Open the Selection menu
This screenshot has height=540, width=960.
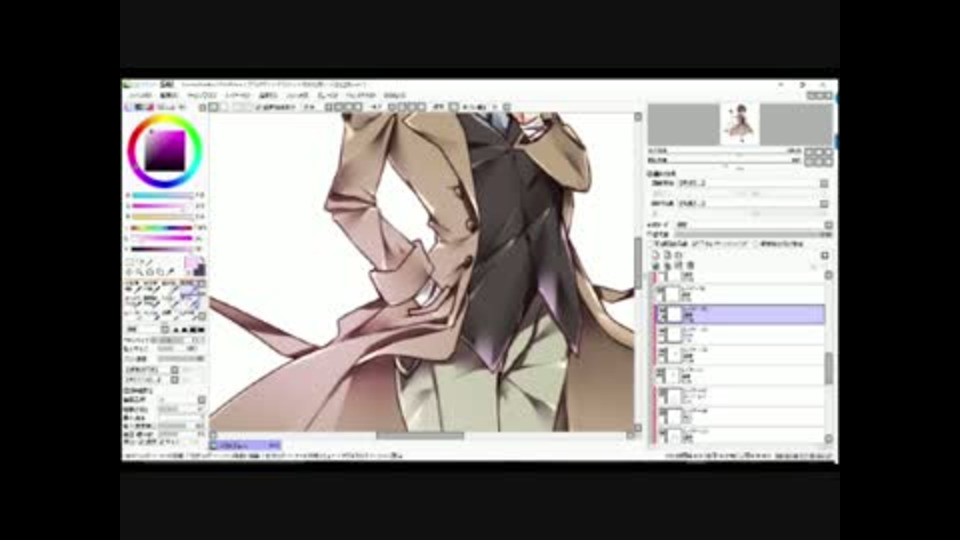click(269, 96)
